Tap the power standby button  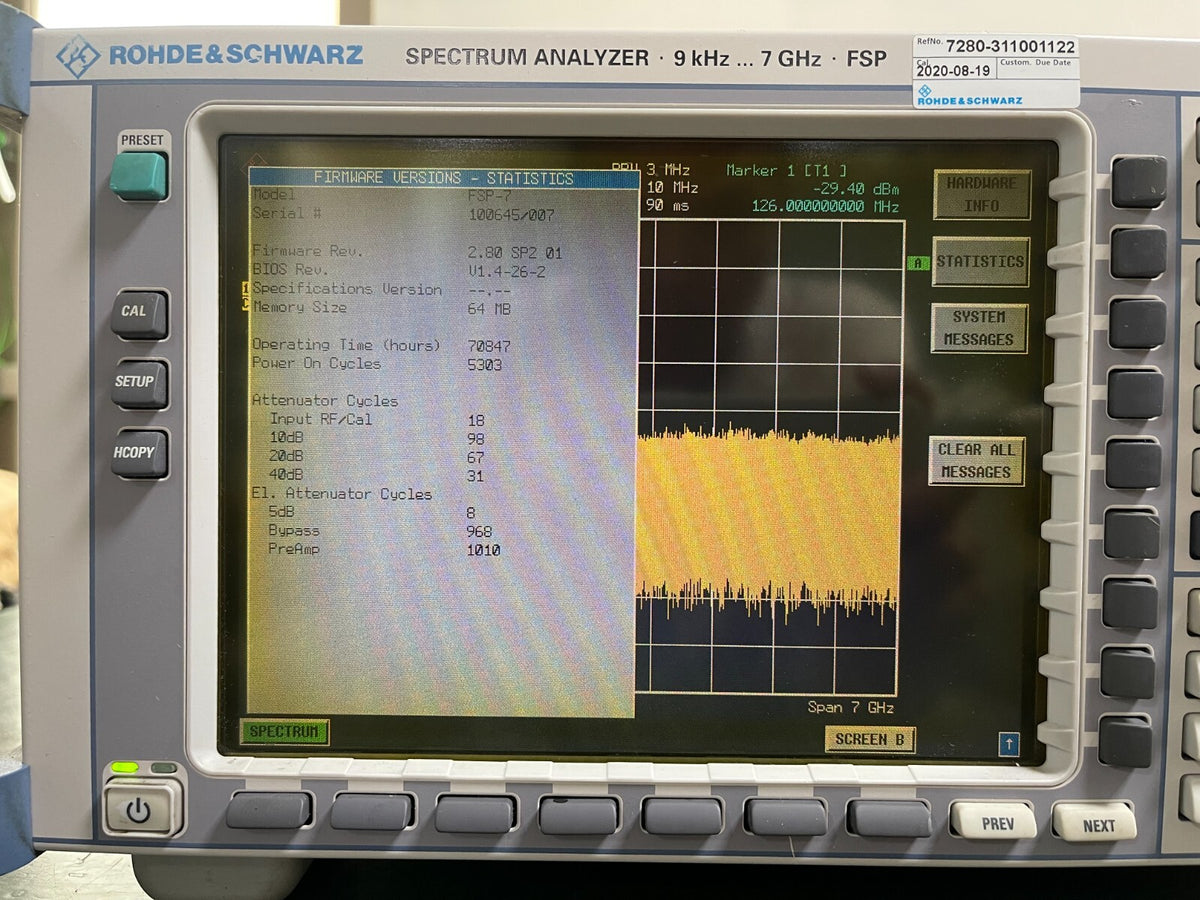pos(141,808)
